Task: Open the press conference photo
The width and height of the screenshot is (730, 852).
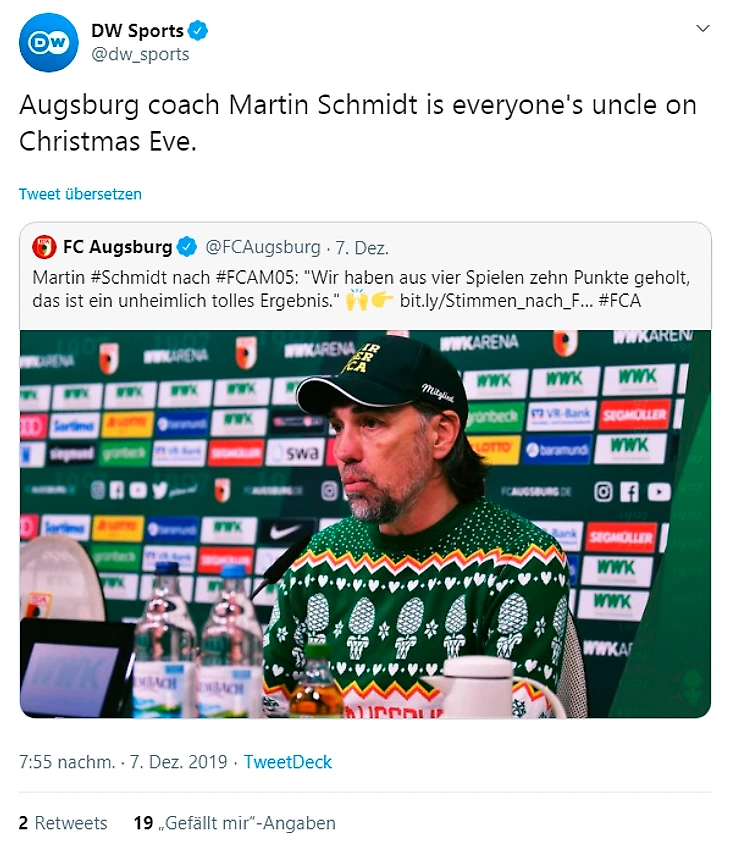Action: (x=365, y=523)
